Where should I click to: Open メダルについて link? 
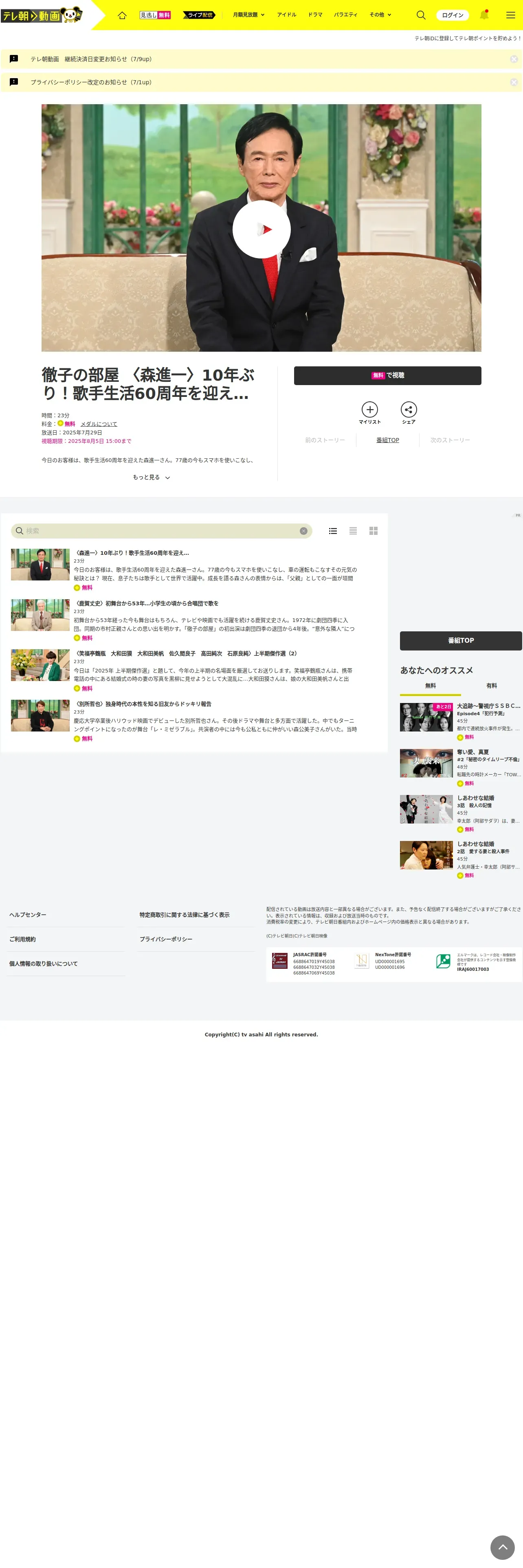tap(99, 424)
